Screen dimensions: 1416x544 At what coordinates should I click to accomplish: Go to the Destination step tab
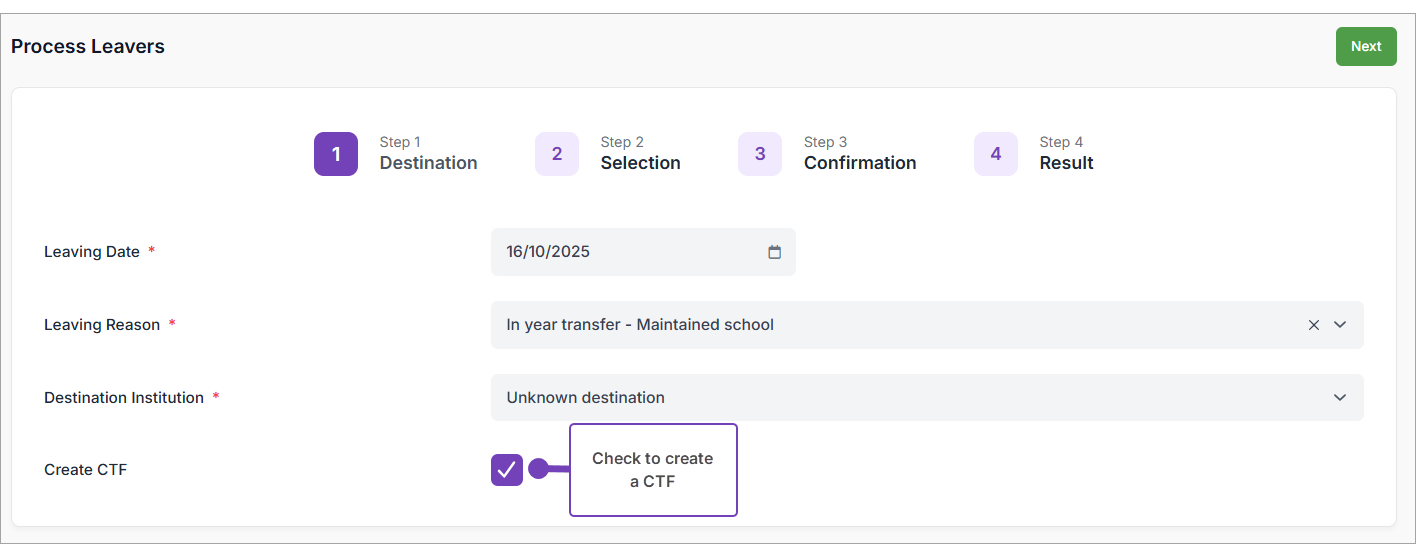click(428, 163)
